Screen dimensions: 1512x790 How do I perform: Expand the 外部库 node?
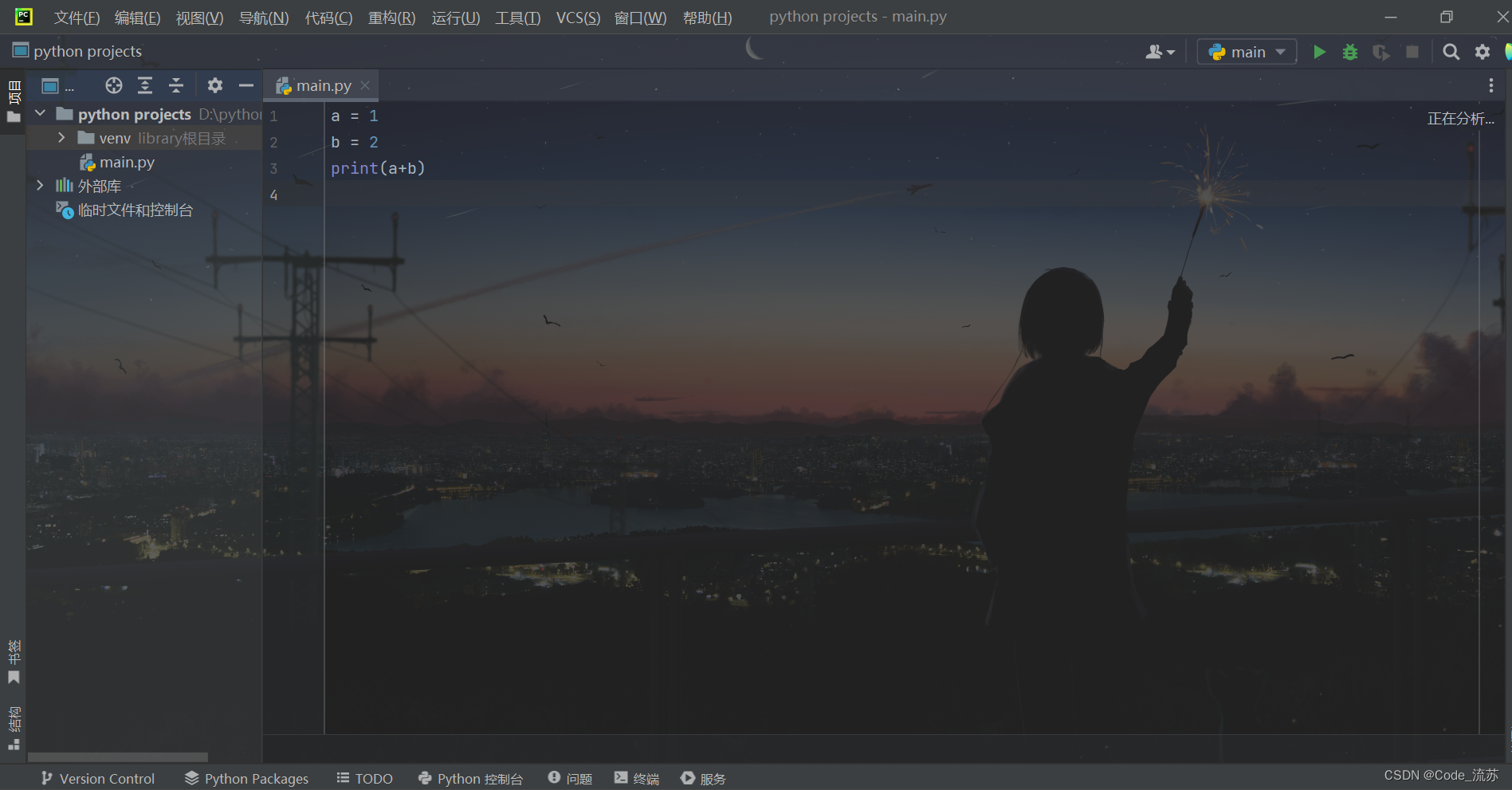click(x=40, y=186)
